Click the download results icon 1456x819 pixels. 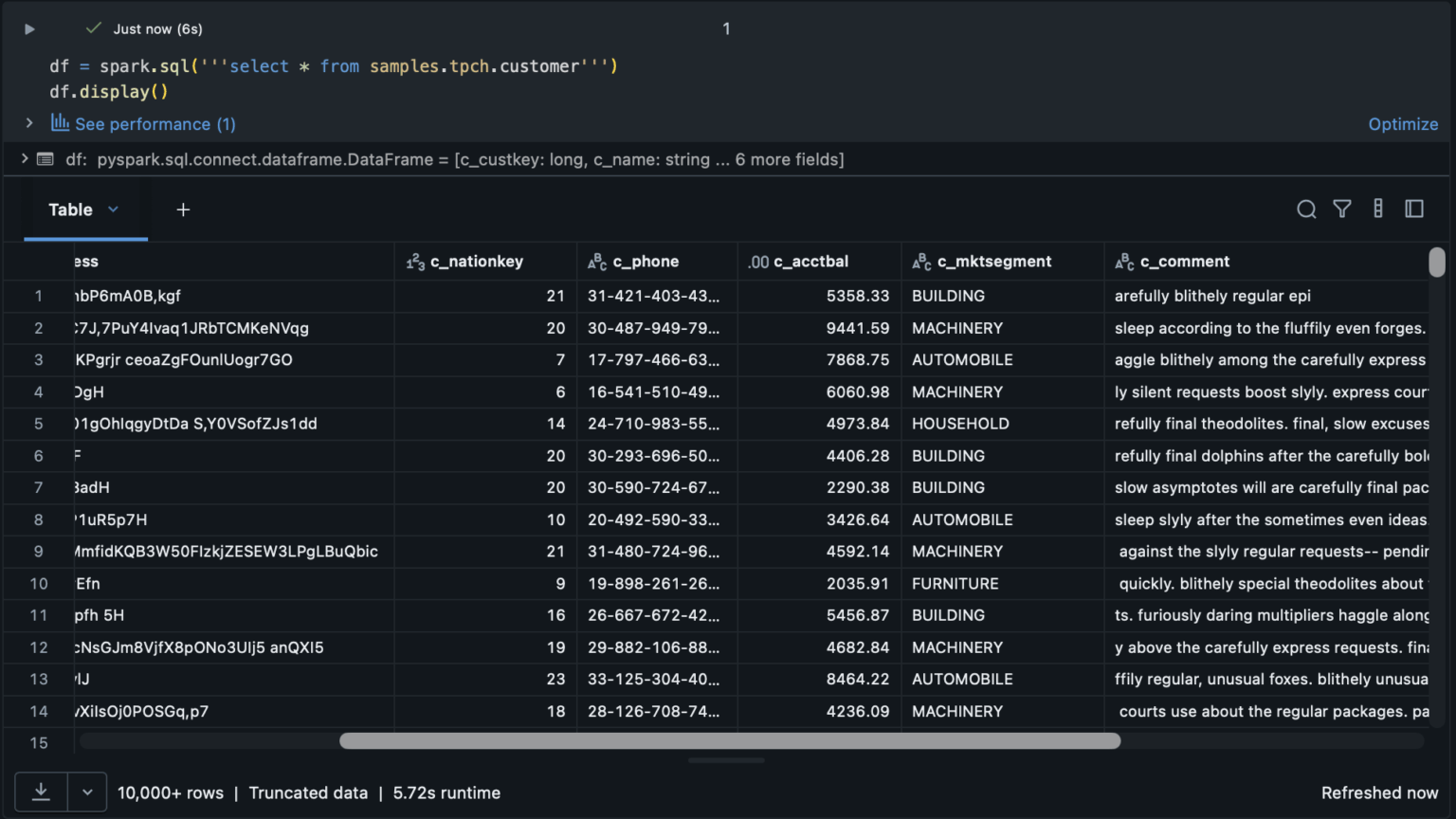[41, 792]
